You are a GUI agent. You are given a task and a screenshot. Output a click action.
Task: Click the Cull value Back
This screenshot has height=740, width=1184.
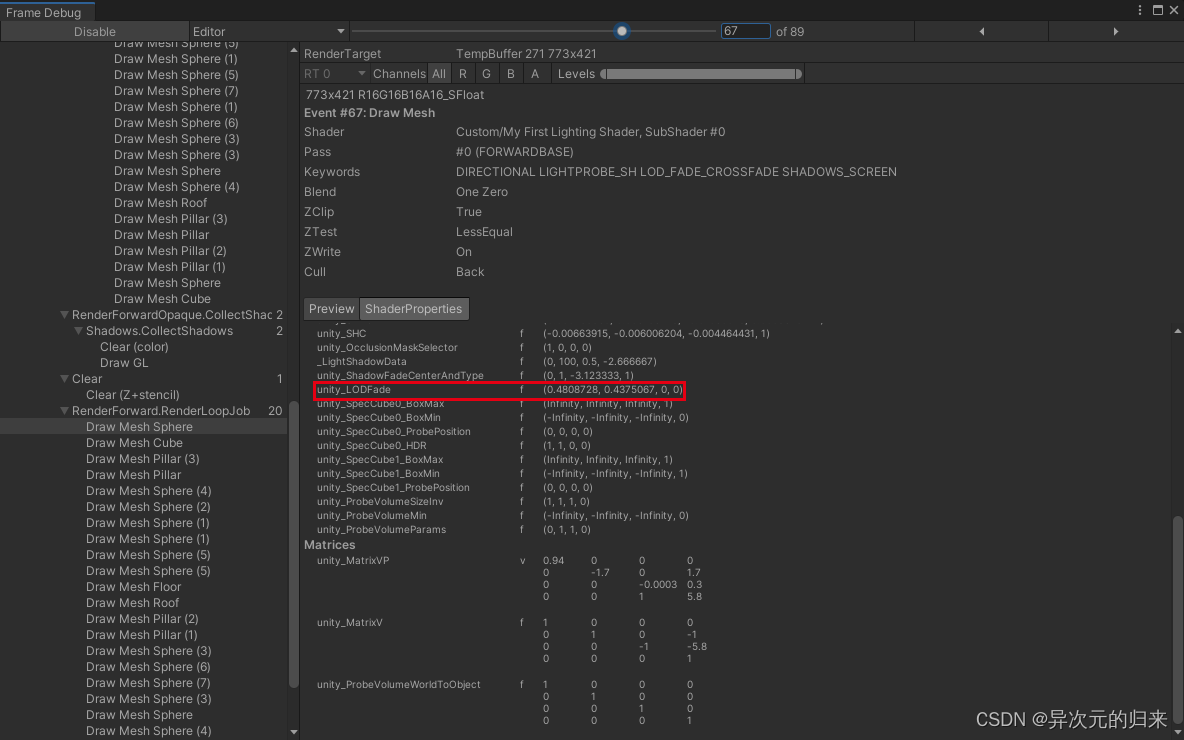(x=470, y=272)
